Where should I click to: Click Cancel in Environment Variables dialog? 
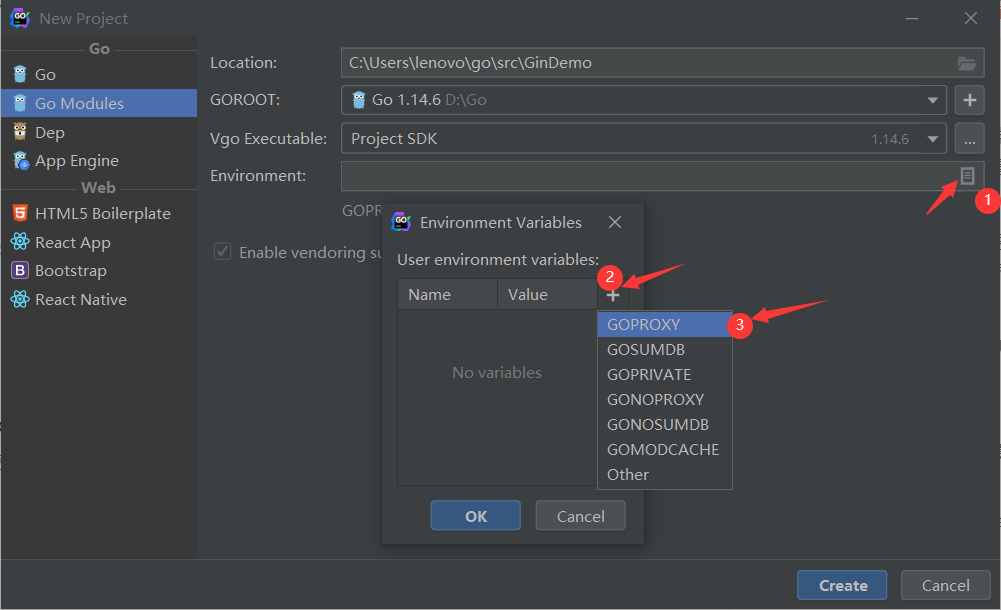point(580,516)
